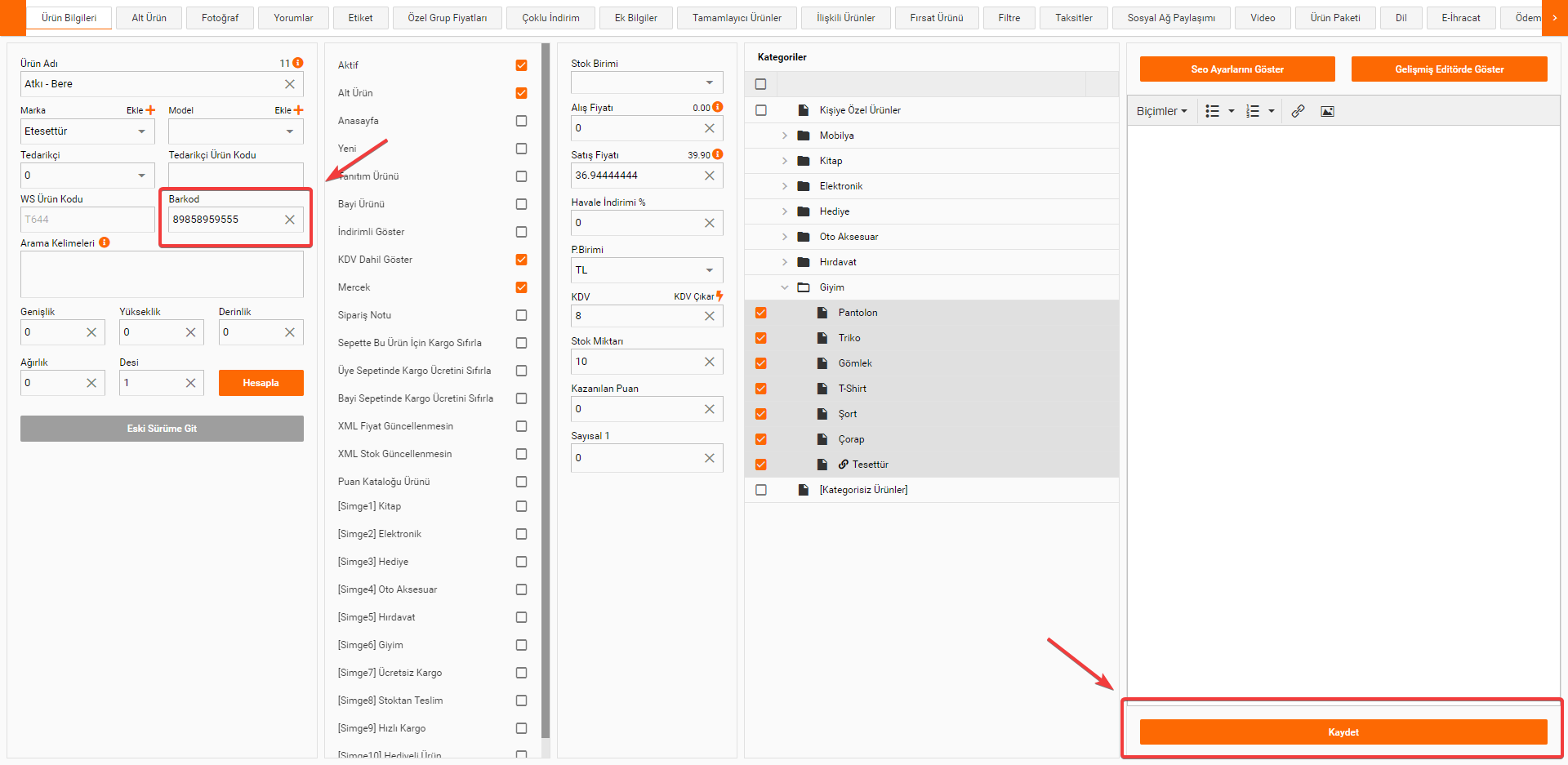Open the Tedarikçi dropdown
The width and height of the screenshot is (1568, 765).
coord(87,176)
